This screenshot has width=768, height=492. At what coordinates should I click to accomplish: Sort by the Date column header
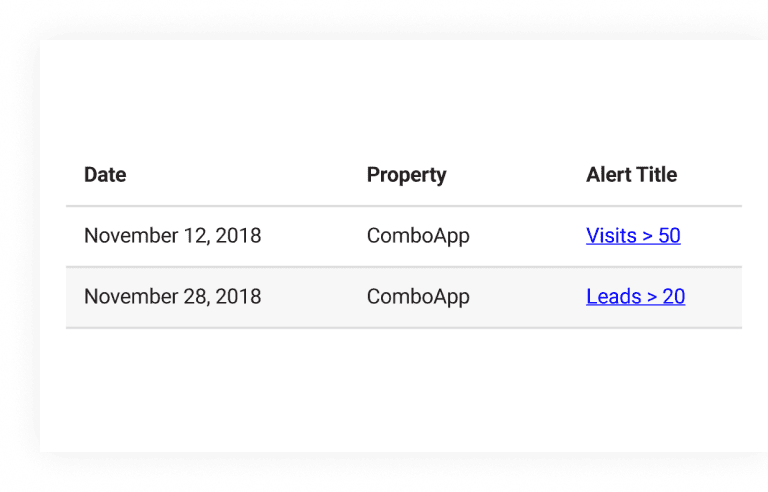[x=105, y=175]
